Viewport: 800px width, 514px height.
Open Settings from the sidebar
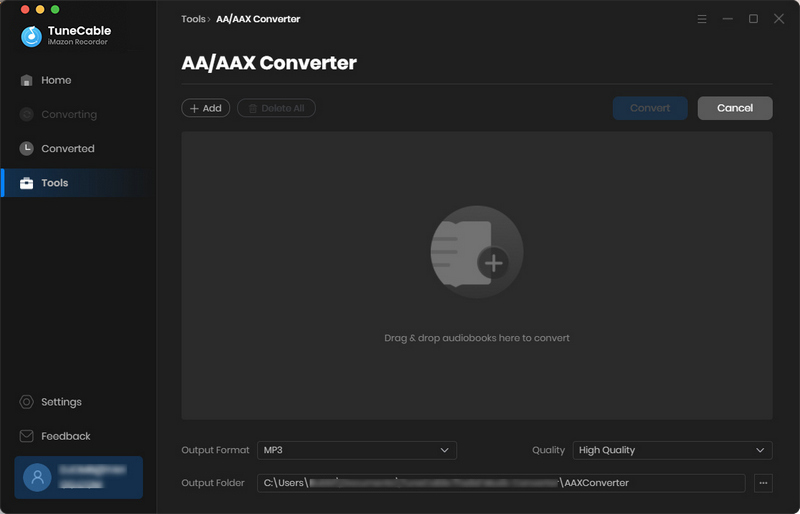pos(51,402)
